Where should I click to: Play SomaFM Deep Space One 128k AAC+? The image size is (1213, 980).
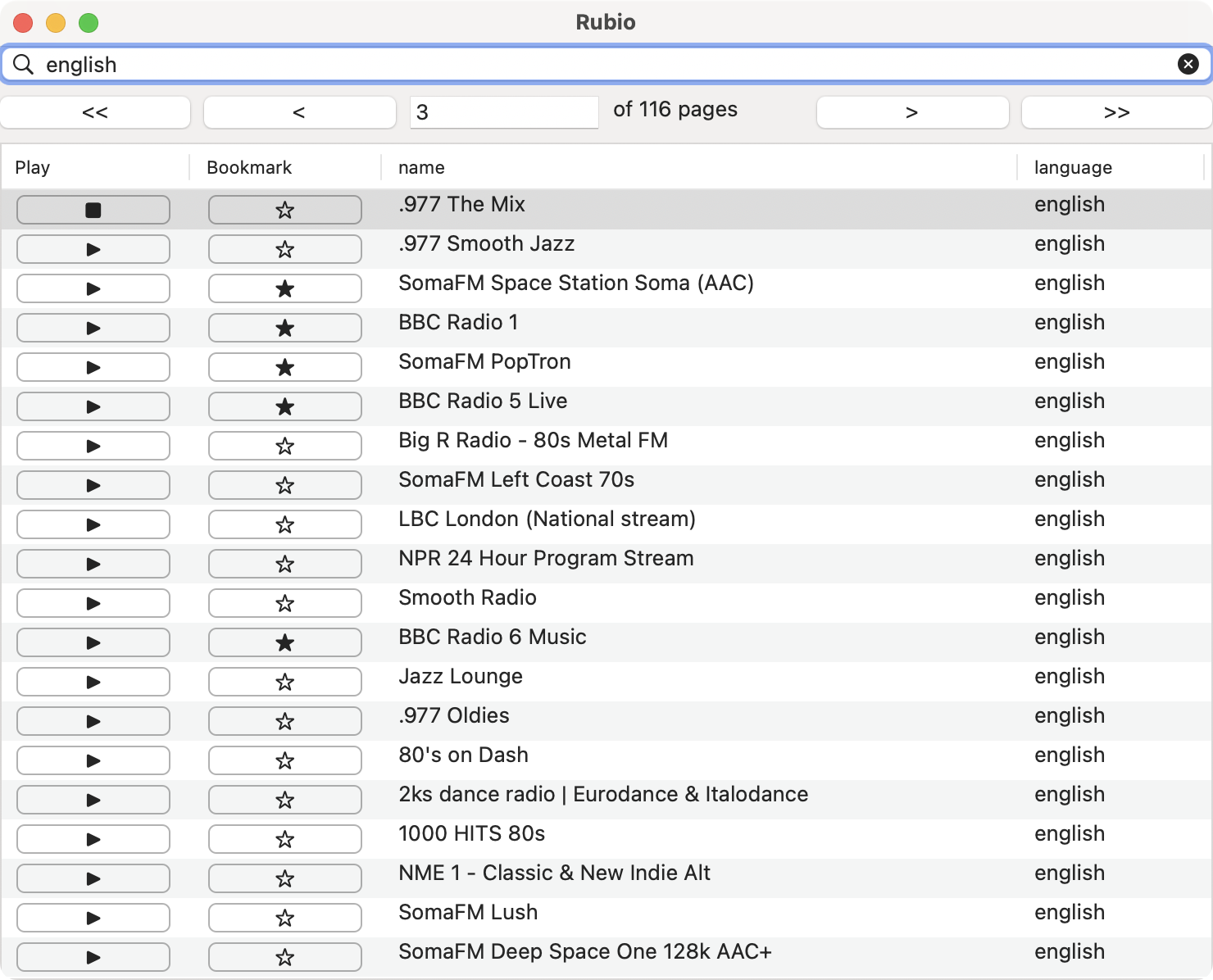pyautogui.click(x=93, y=957)
